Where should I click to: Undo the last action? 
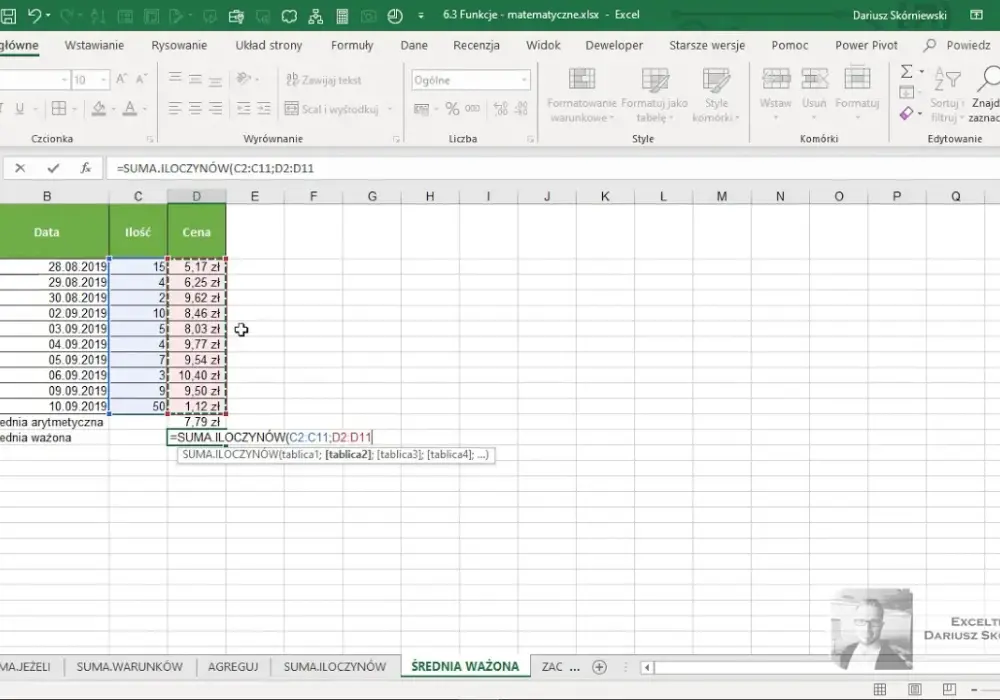coord(34,15)
